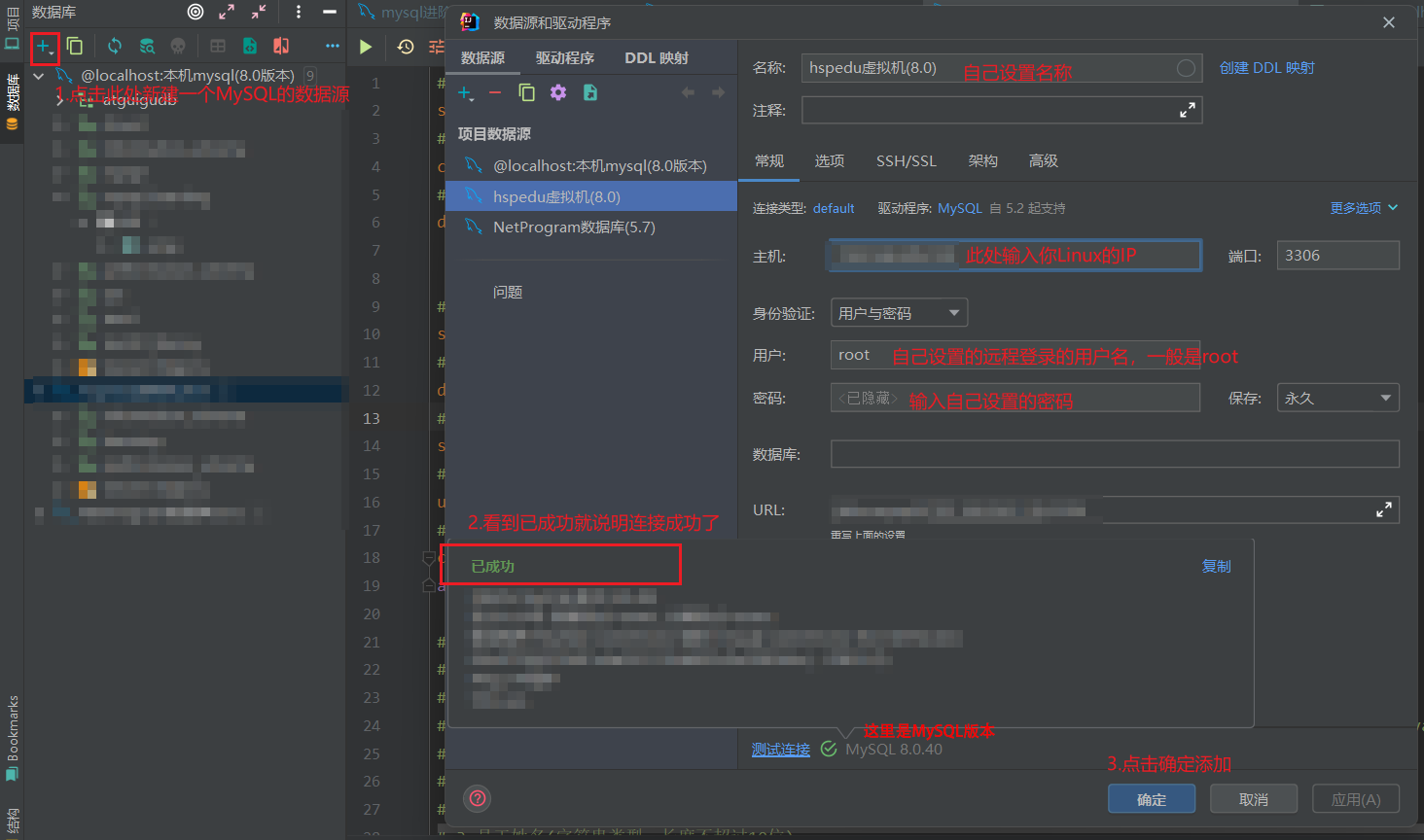1424x840 pixels.
Task: Click into the name input field
Action: [x=1002, y=68]
